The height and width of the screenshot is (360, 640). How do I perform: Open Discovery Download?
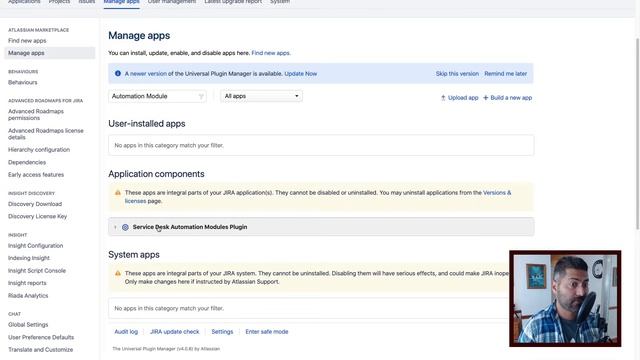35,204
